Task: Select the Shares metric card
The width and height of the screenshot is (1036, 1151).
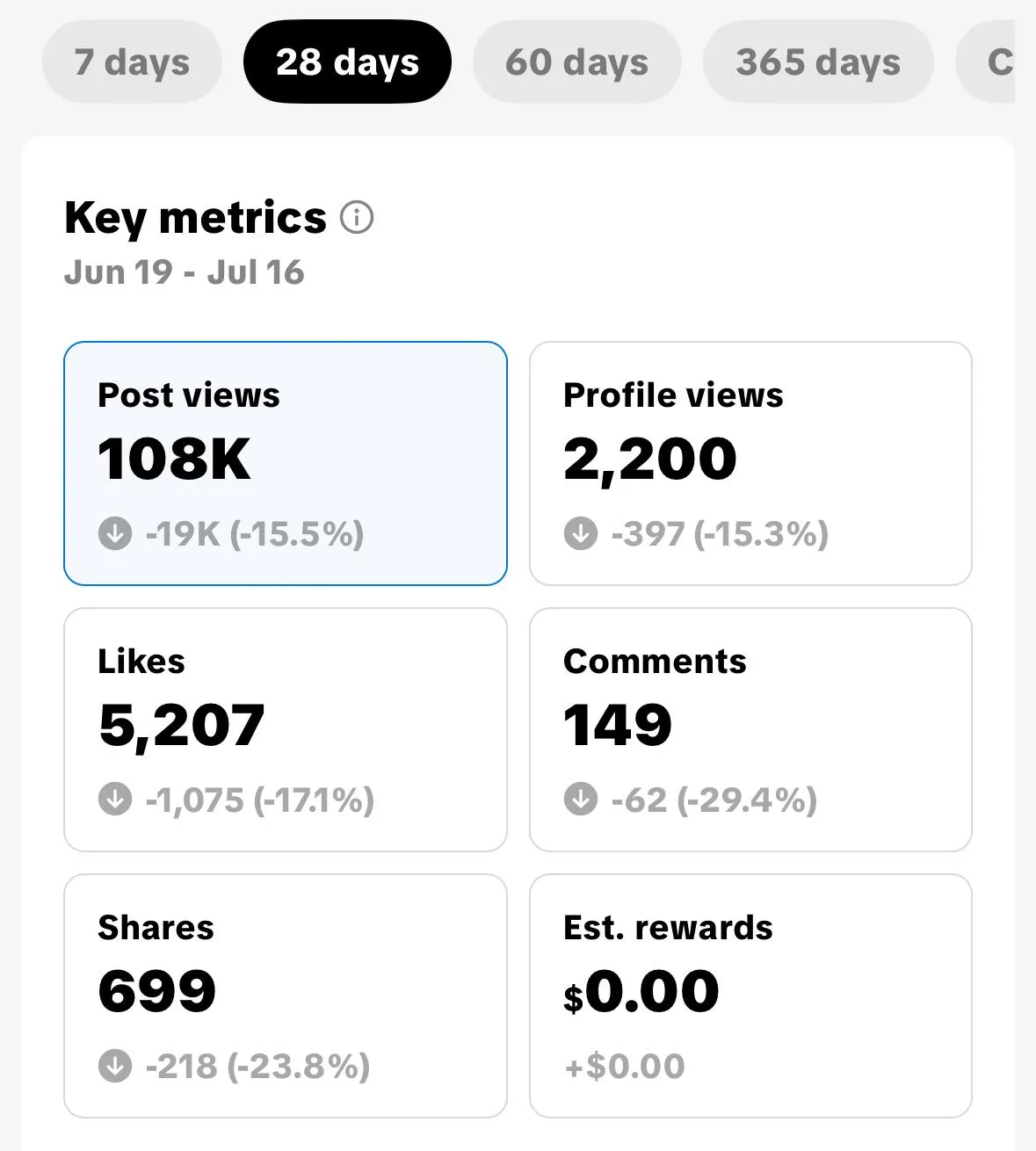Action: (x=286, y=995)
